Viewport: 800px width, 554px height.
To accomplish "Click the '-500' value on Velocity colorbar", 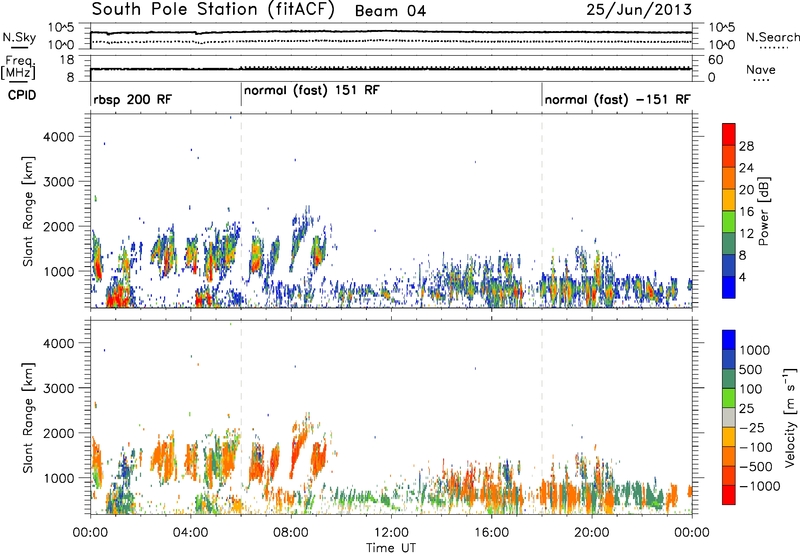I will 756,467.
